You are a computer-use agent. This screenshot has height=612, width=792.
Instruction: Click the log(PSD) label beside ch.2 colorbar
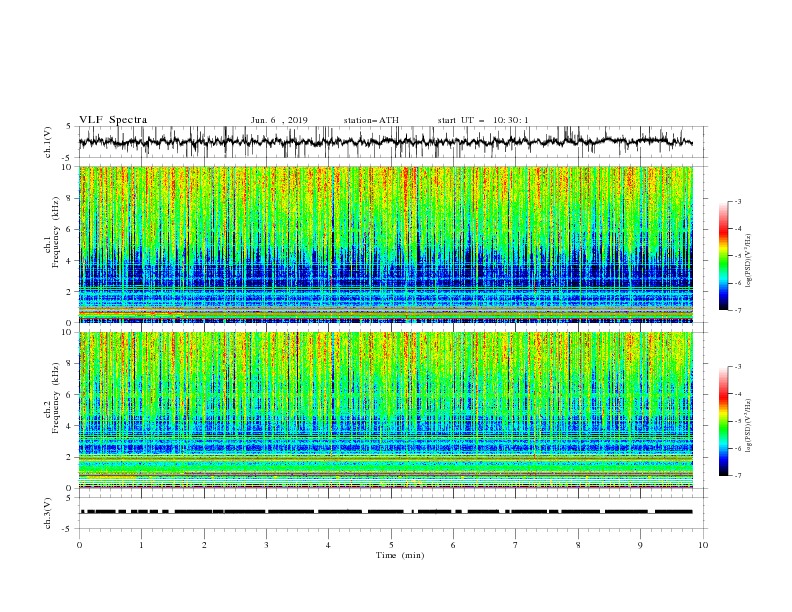[x=748, y=425]
